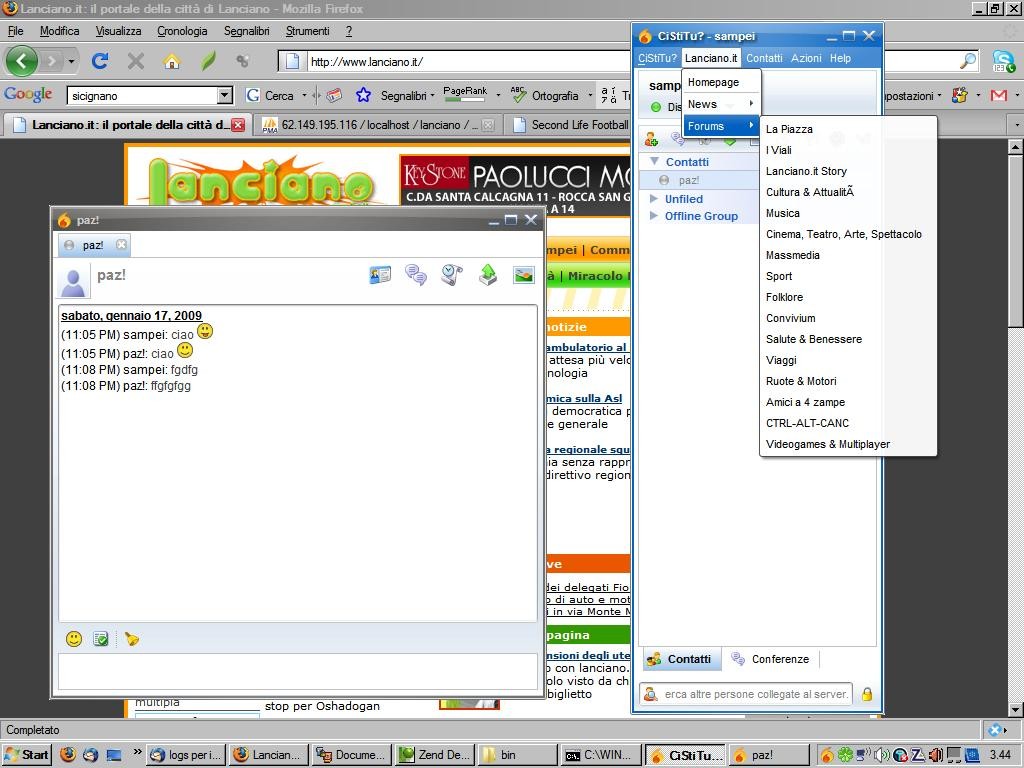Click the Firefox quick launch icon

[68, 755]
